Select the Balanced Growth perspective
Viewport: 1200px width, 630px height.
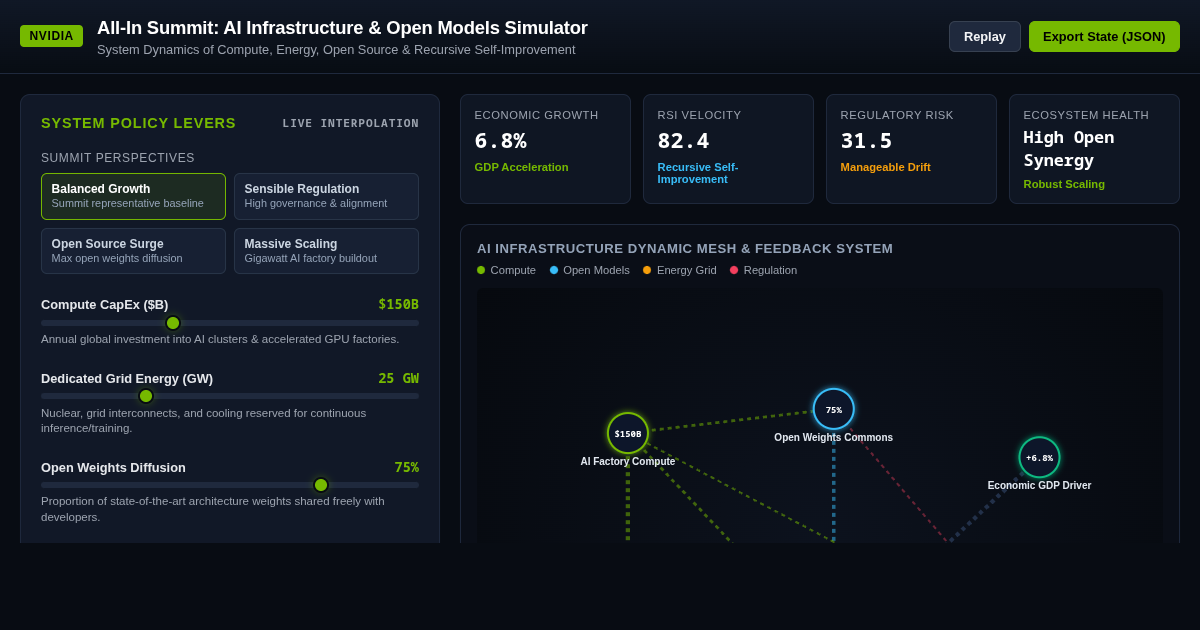point(133,196)
